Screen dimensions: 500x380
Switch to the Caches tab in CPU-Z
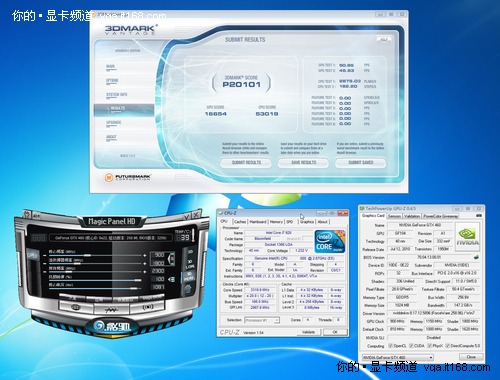[240, 222]
